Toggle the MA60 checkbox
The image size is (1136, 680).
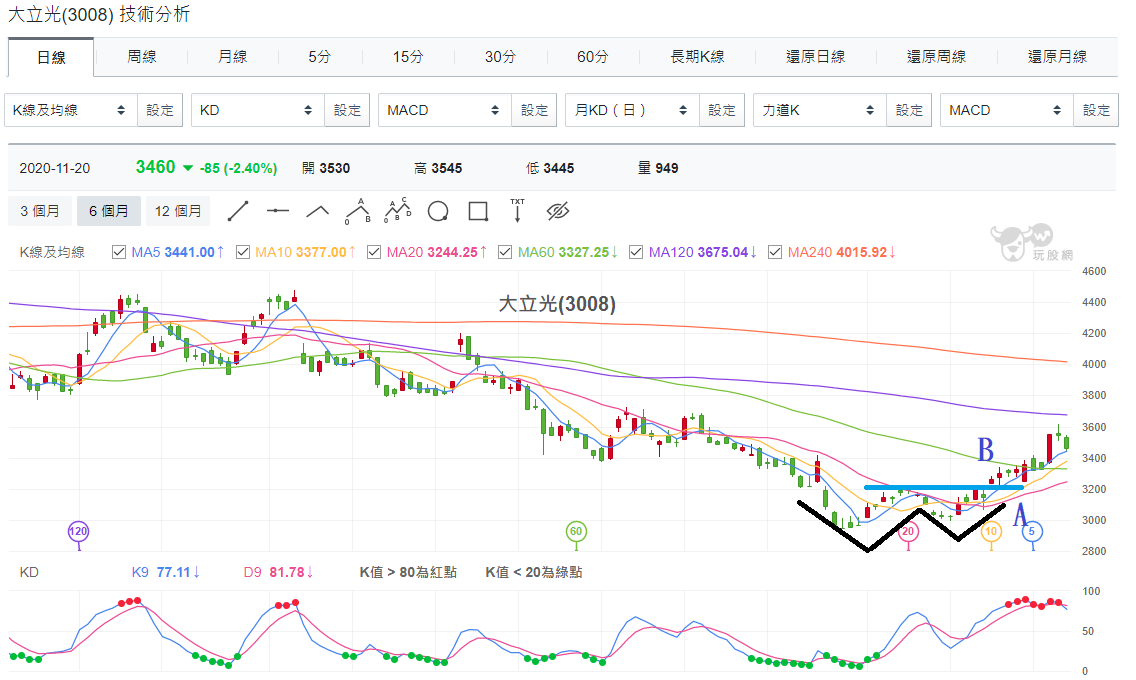pyautogui.click(x=505, y=252)
